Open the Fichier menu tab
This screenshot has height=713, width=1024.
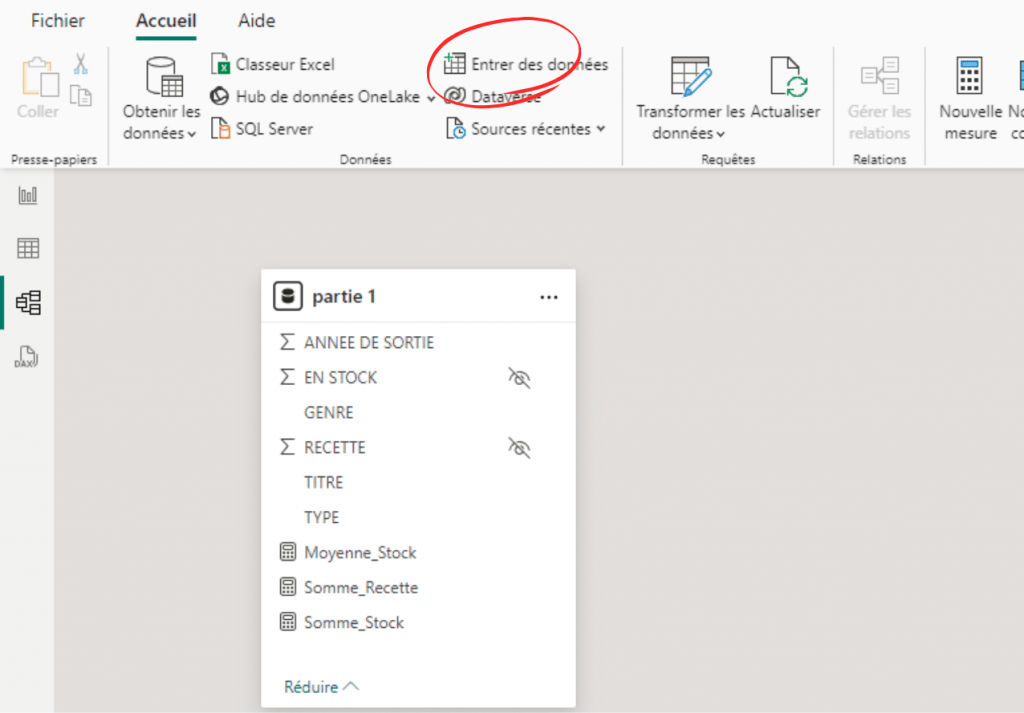pos(58,21)
